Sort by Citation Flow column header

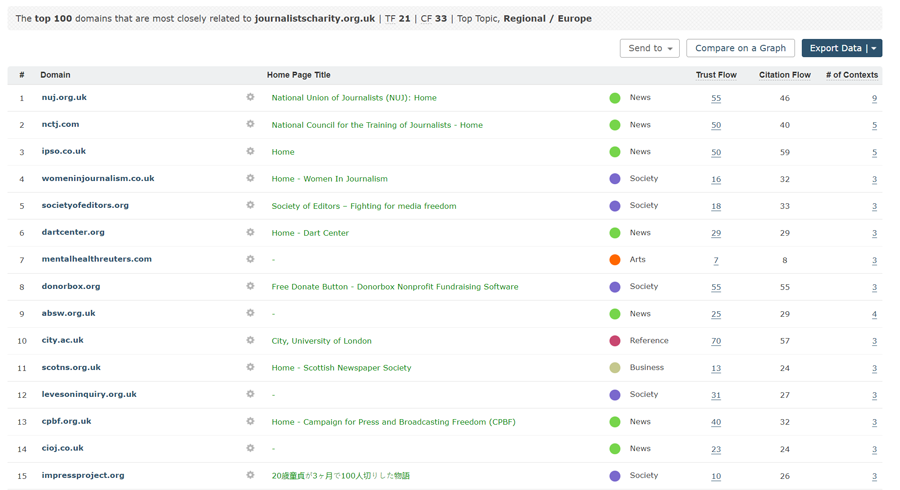tap(784, 75)
